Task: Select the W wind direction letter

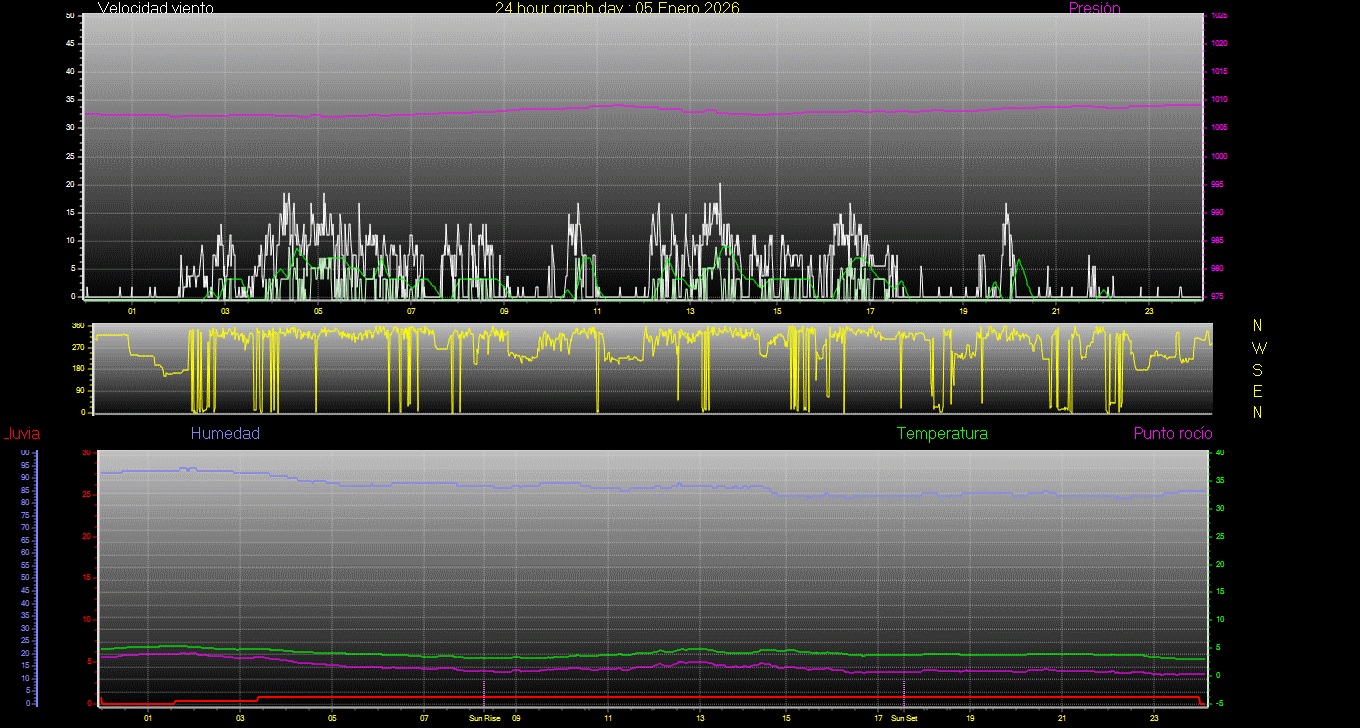Action: (x=1258, y=348)
